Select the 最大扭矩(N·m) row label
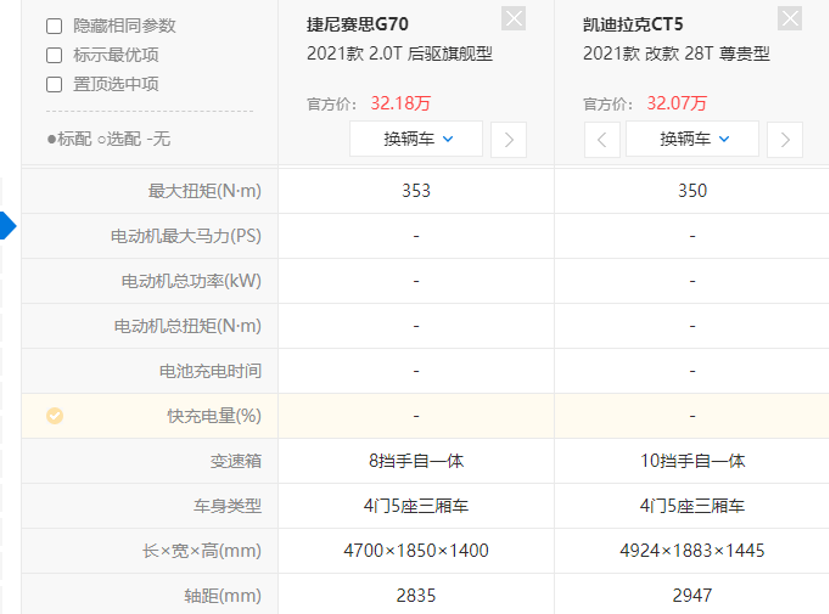 click(205, 191)
